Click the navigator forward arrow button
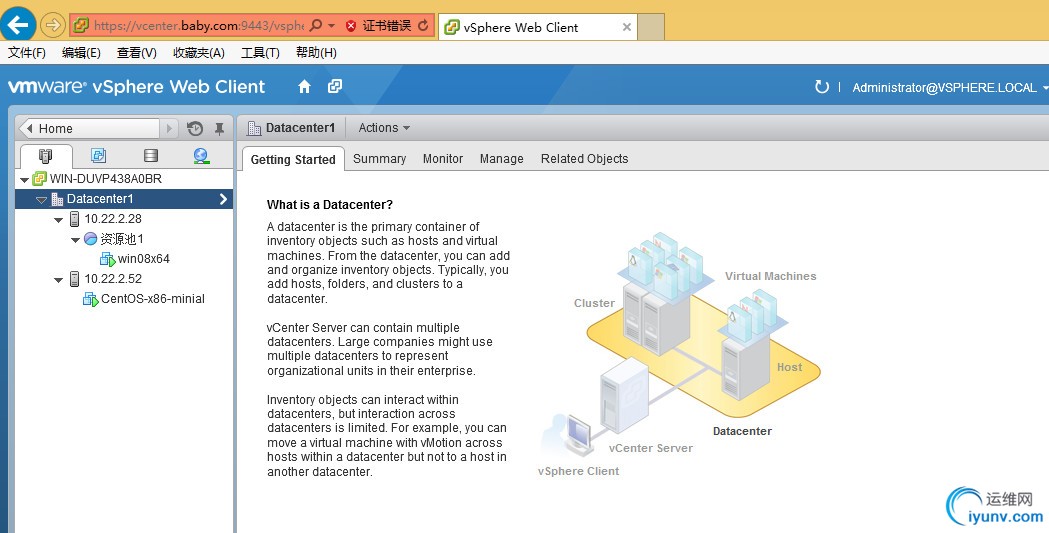Image resolution: width=1049 pixels, height=533 pixels. (169, 128)
